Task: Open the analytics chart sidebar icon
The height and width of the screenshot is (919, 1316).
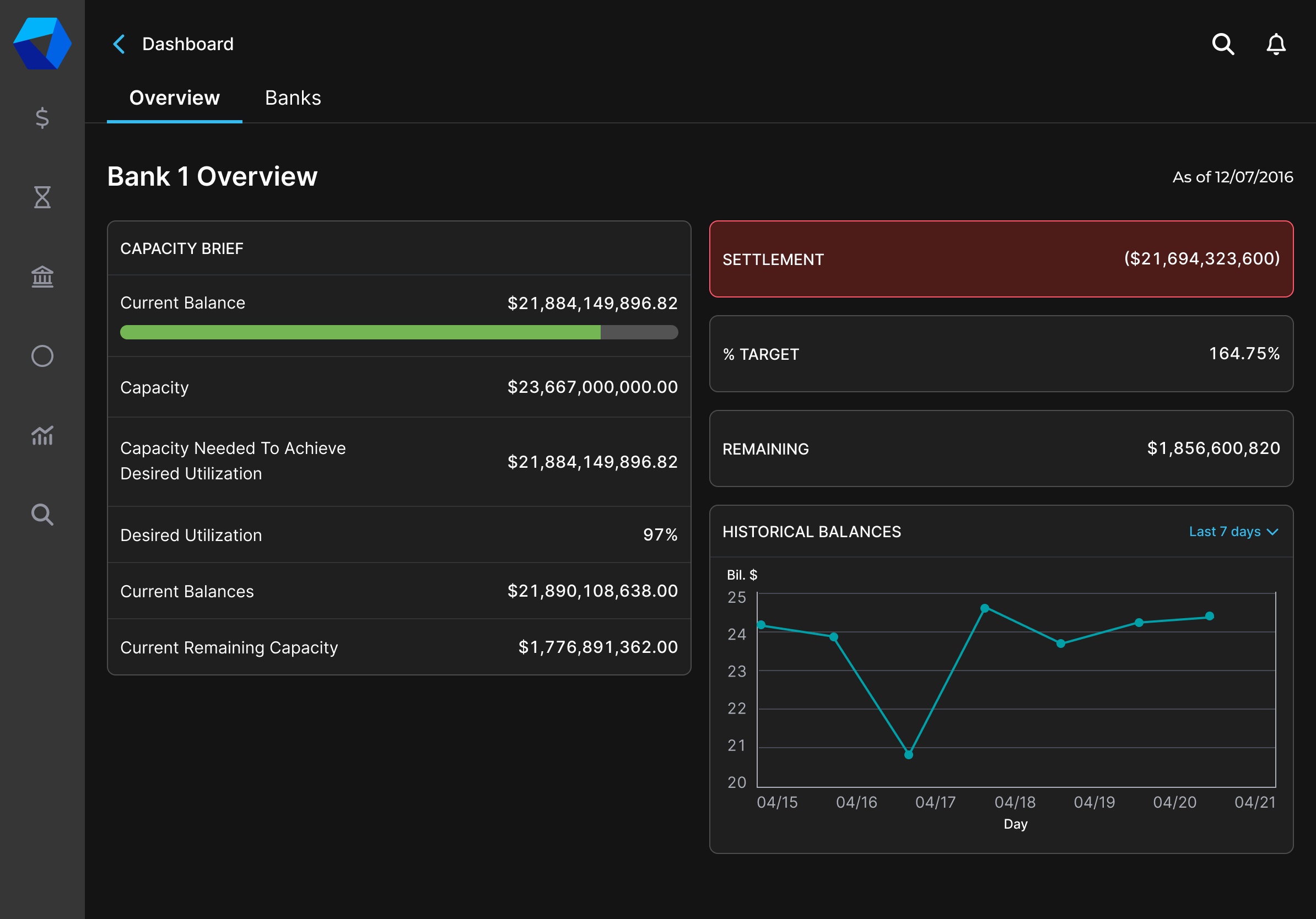Action: [x=42, y=435]
